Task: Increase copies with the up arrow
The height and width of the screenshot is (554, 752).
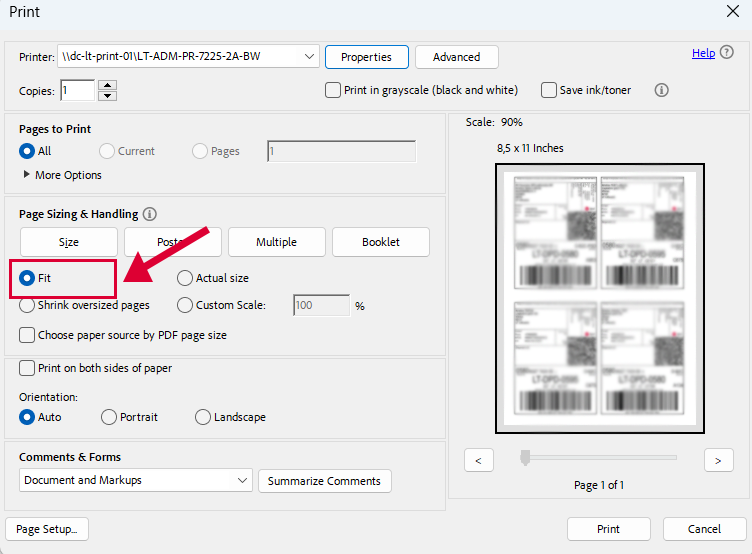Action: [x=107, y=85]
